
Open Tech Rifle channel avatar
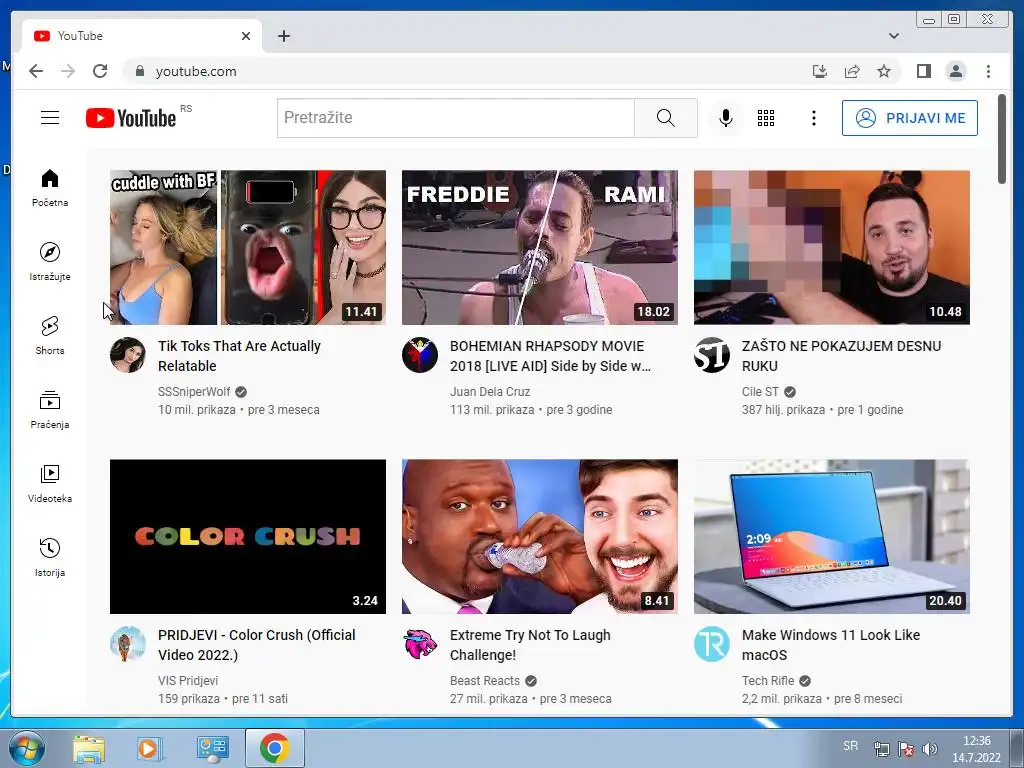pyautogui.click(x=711, y=644)
